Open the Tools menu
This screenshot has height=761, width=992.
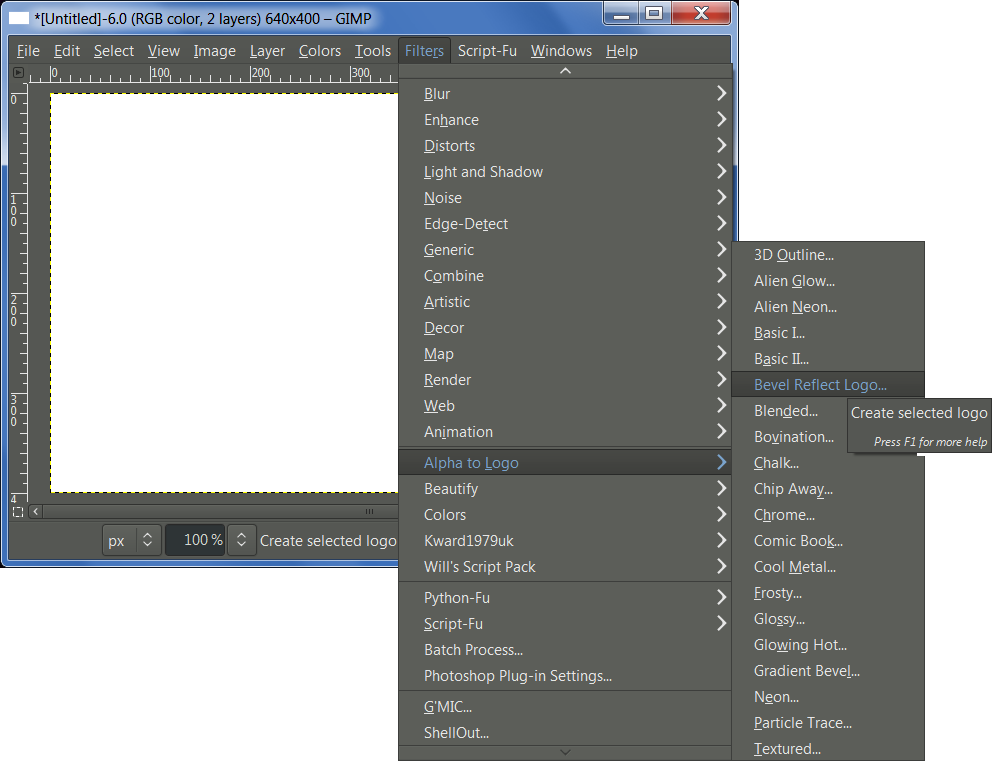point(373,51)
